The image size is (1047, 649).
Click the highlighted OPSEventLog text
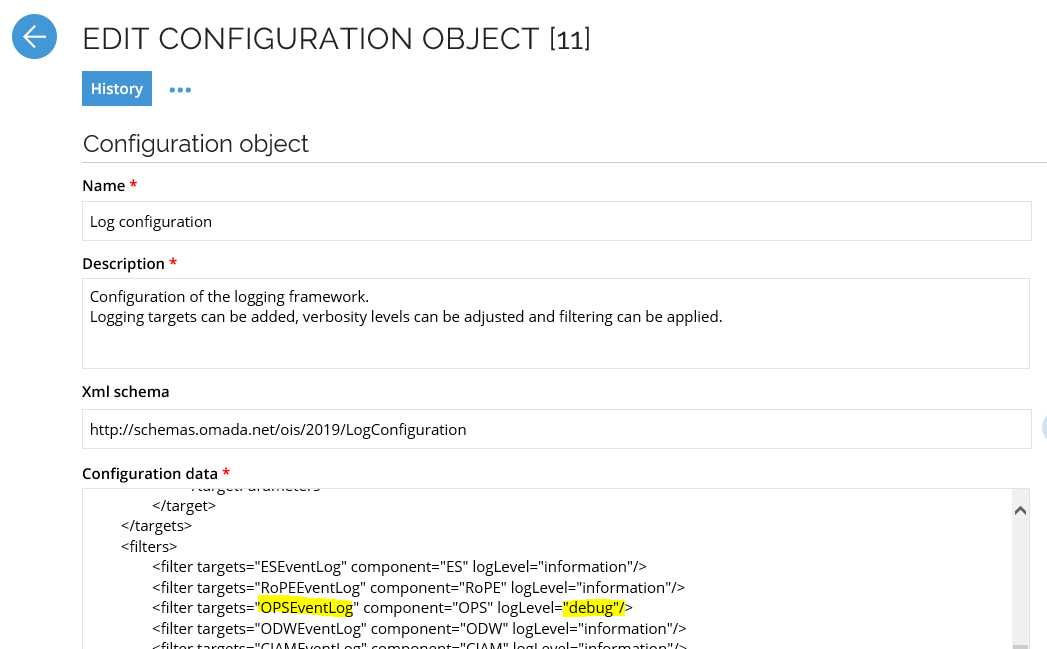click(x=306, y=607)
